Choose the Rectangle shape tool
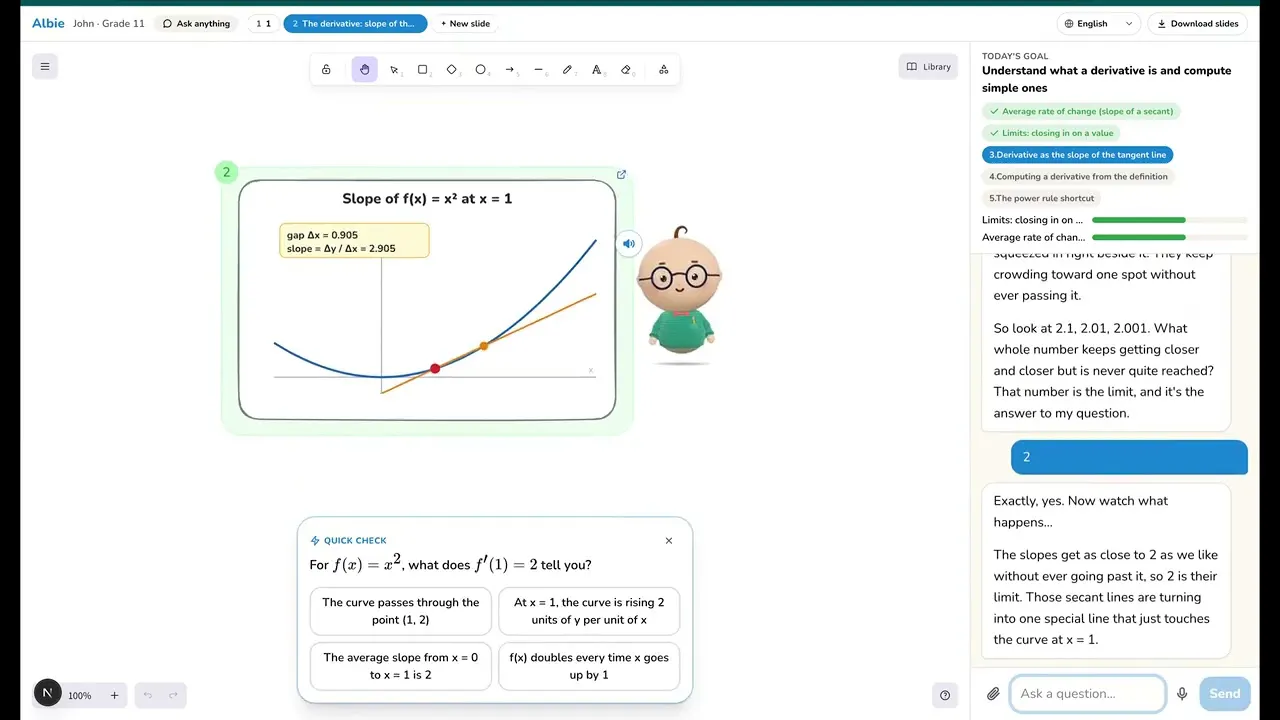The width and height of the screenshot is (1280, 720). 423,70
